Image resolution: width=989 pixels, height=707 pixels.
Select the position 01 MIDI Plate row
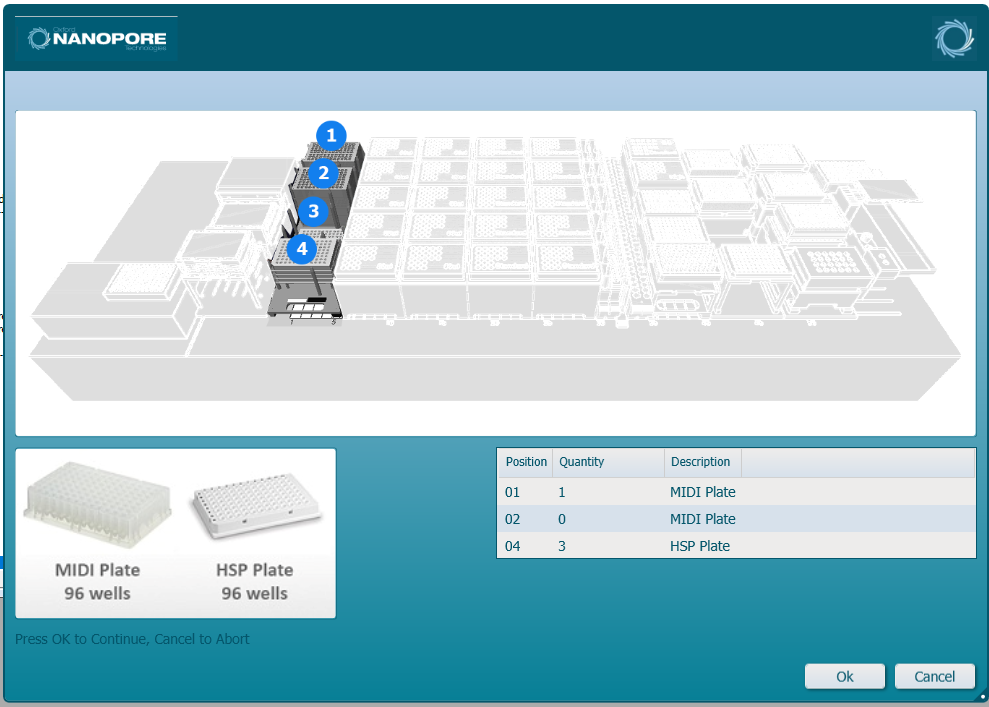point(735,492)
